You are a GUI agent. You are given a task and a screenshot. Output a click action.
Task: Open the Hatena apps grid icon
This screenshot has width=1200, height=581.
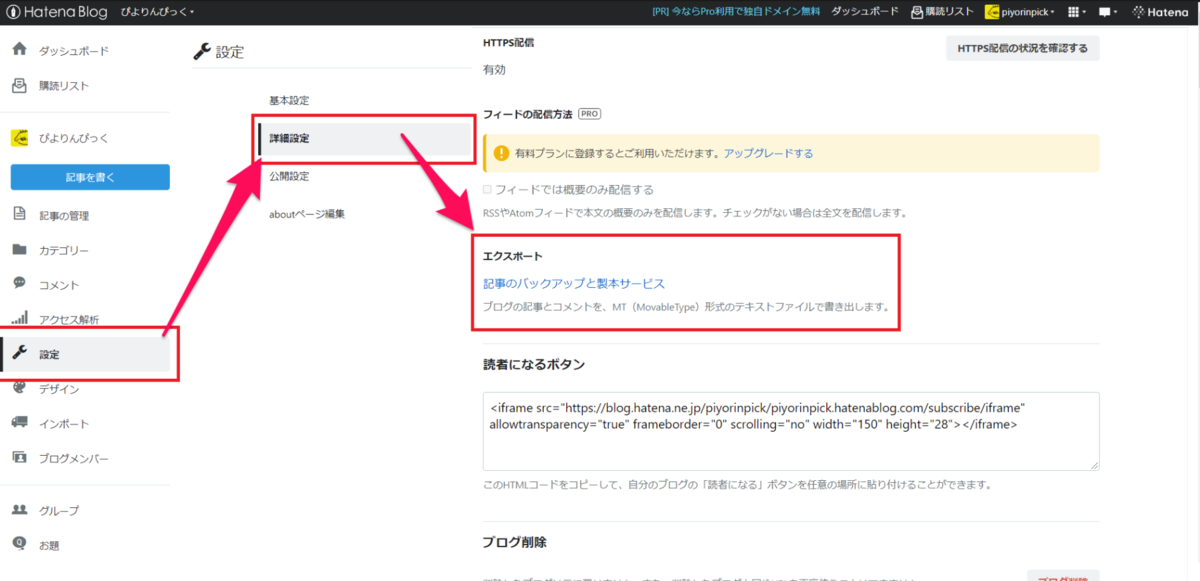click(x=1075, y=12)
